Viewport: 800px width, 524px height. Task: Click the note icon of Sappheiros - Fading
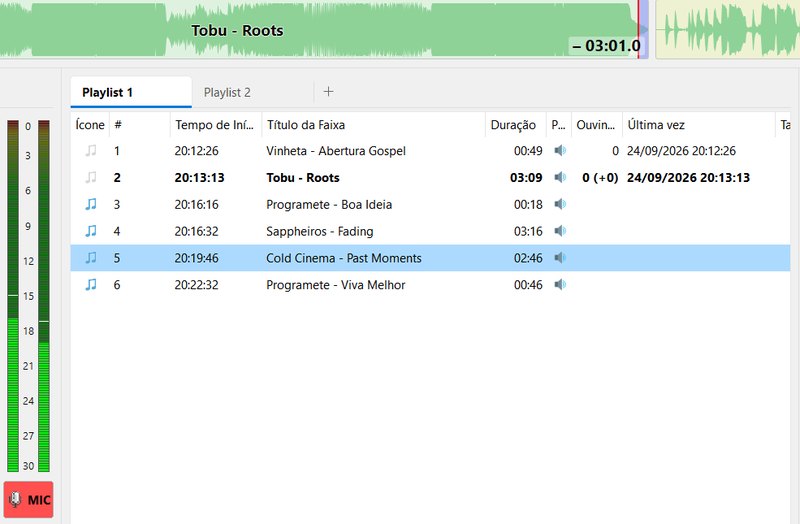click(91, 231)
